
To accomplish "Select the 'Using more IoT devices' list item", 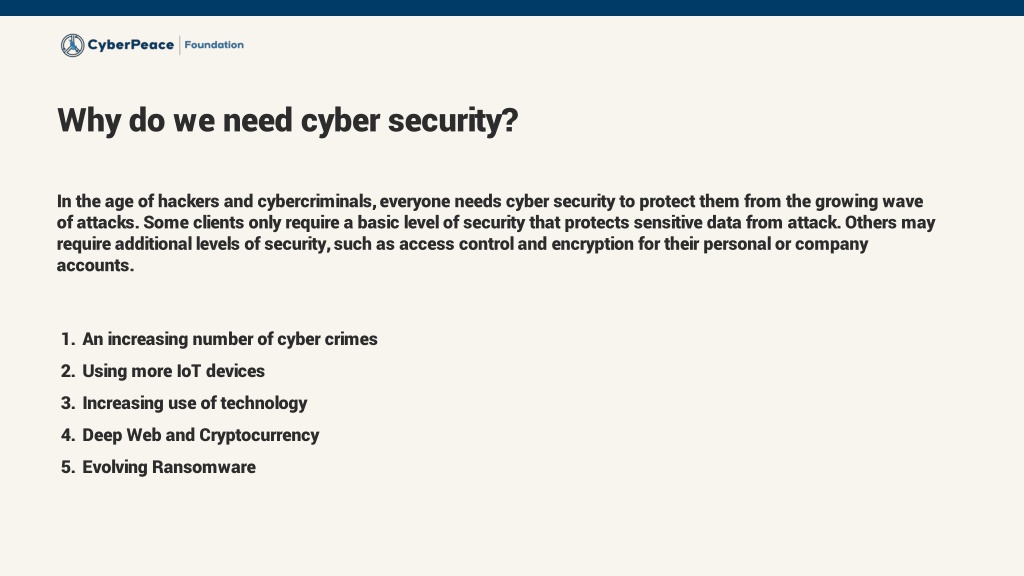I will click(174, 372).
